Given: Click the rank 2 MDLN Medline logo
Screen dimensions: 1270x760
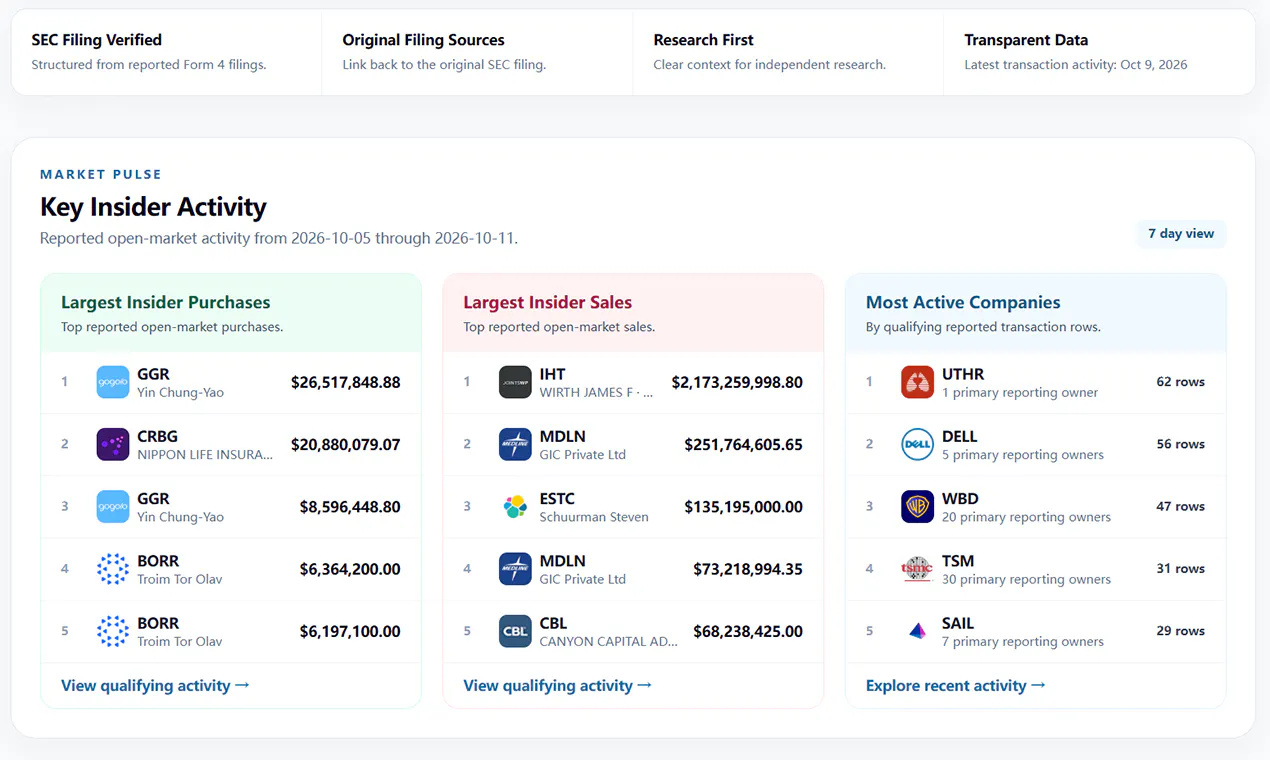Looking at the screenshot, I should click(515, 444).
